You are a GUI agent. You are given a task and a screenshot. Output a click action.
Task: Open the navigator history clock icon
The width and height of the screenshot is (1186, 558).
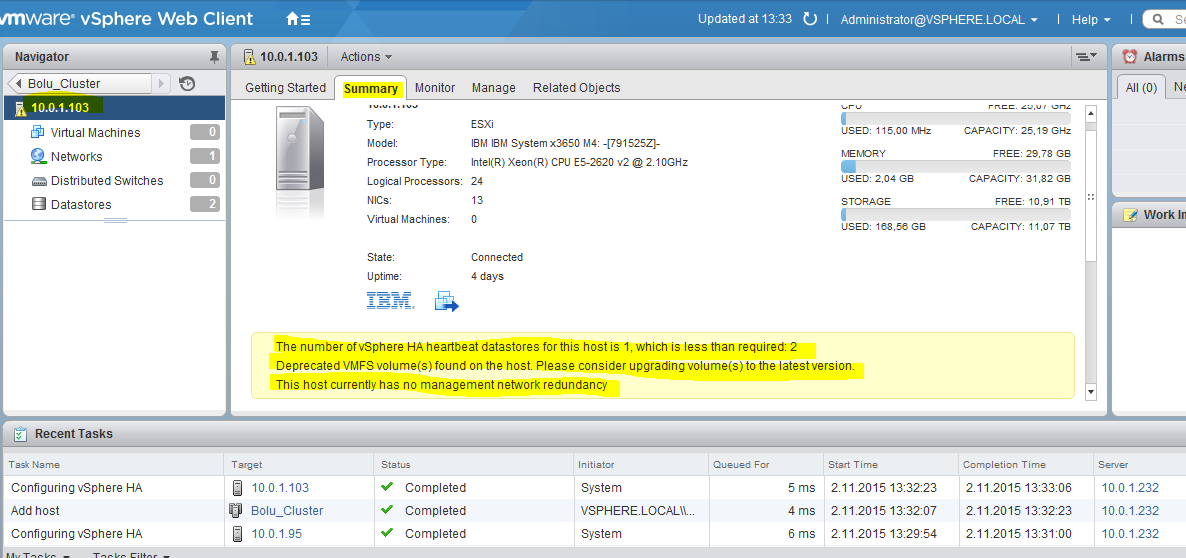tap(187, 83)
